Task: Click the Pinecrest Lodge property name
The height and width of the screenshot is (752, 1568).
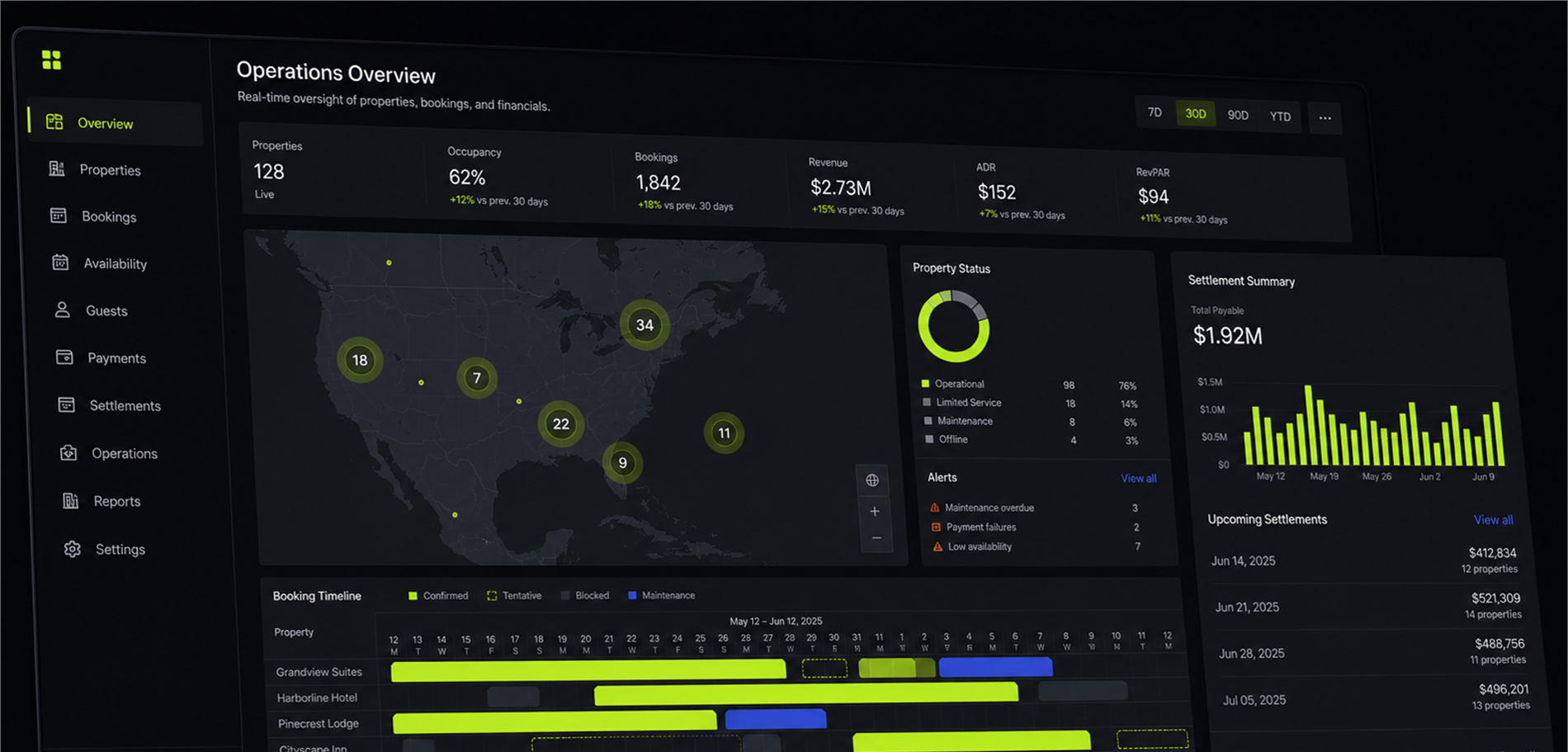Action: [318, 724]
